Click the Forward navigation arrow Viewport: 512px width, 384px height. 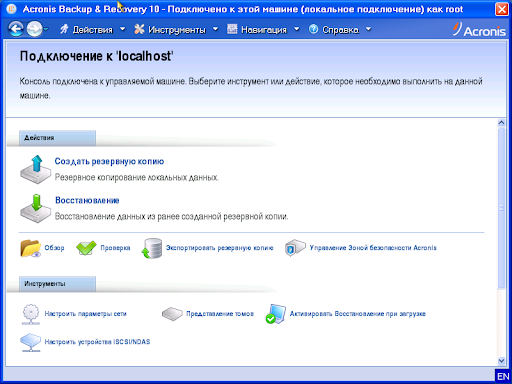pyautogui.click(x=34, y=29)
